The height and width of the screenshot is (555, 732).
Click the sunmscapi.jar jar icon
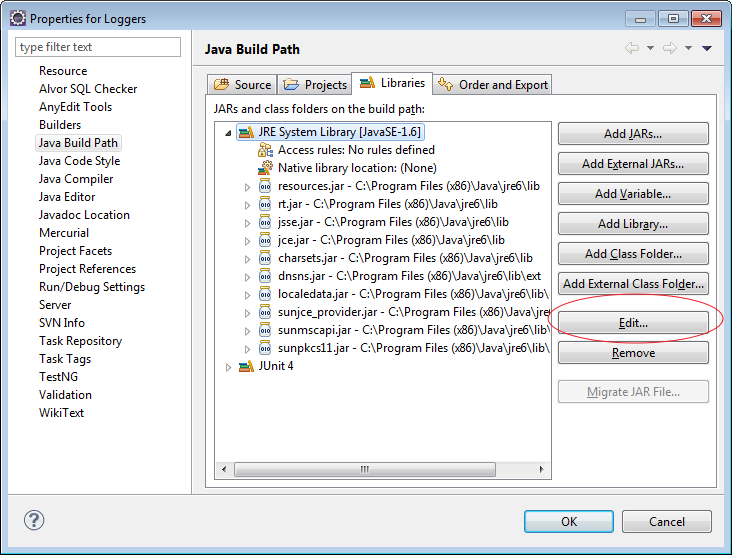click(265, 330)
